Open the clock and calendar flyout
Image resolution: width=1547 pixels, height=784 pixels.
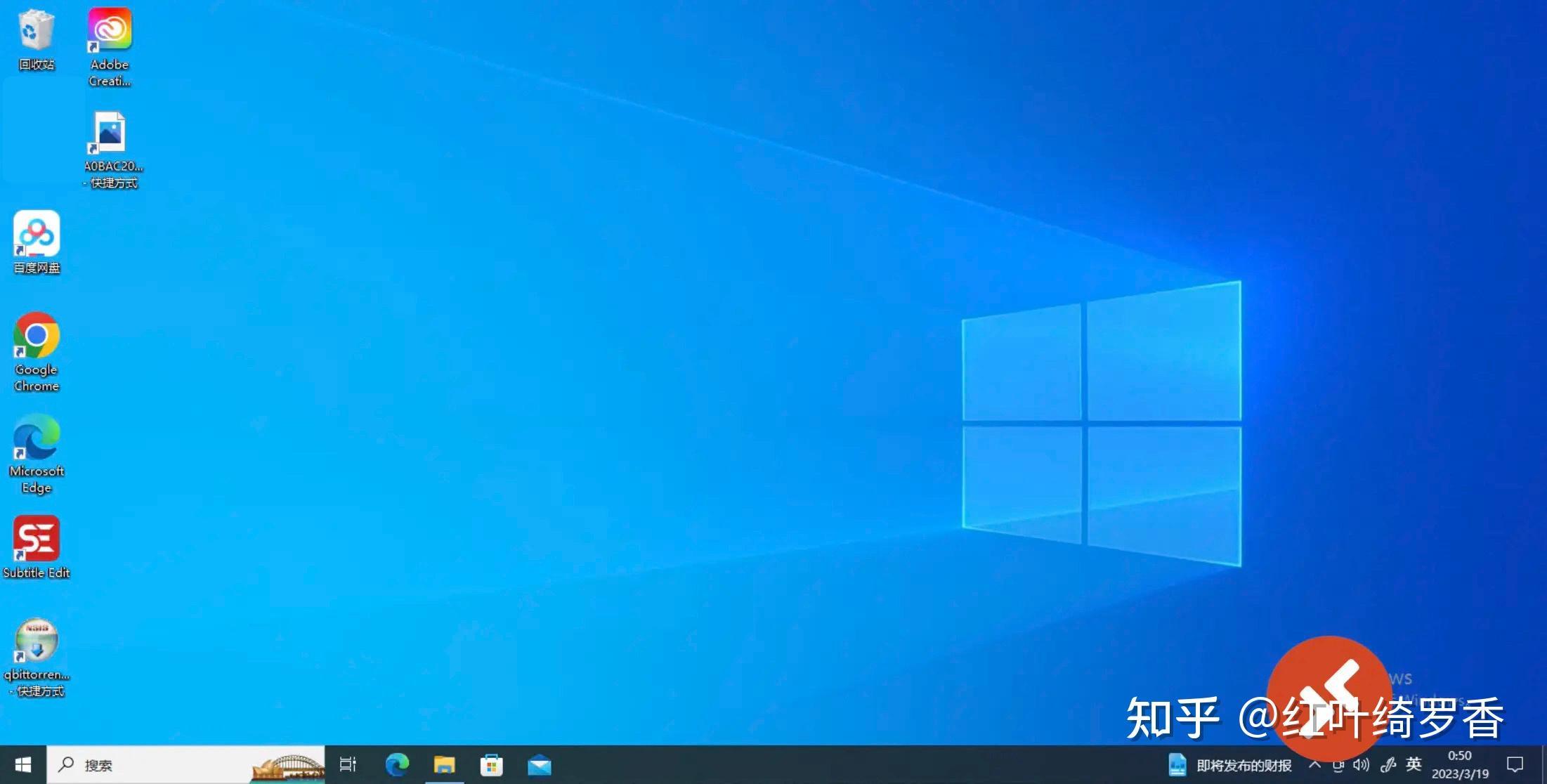click(x=1460, y=764)
